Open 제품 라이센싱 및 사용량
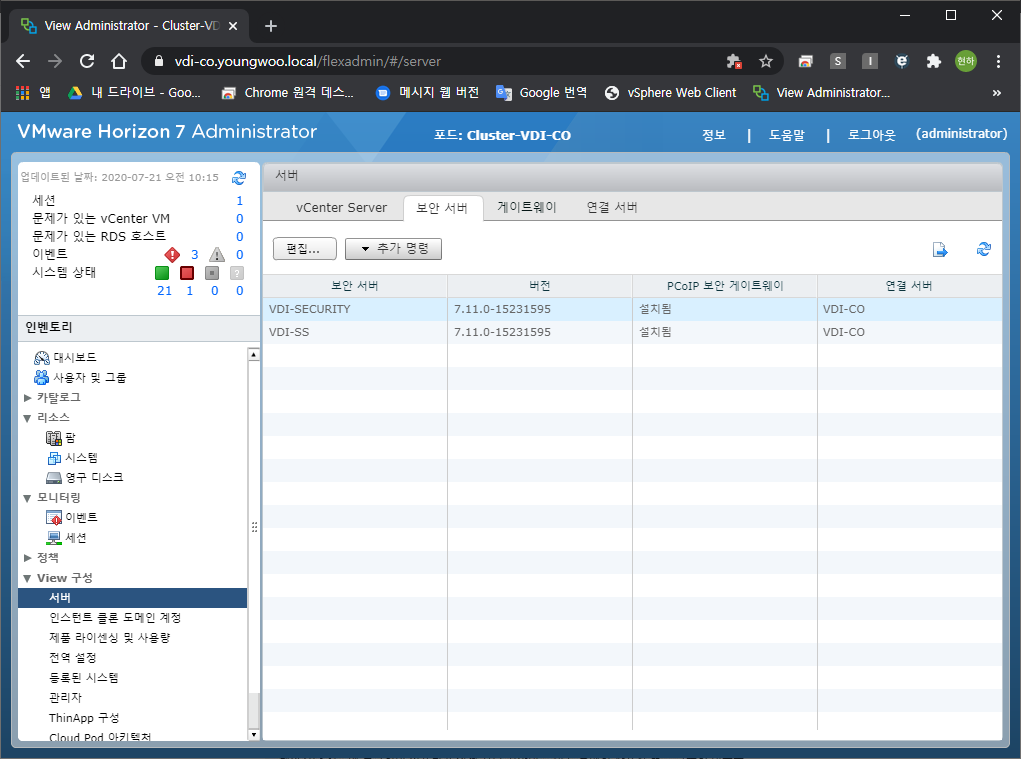The height and width of the screenshot is (759, 1021). (x=109, y=638)
